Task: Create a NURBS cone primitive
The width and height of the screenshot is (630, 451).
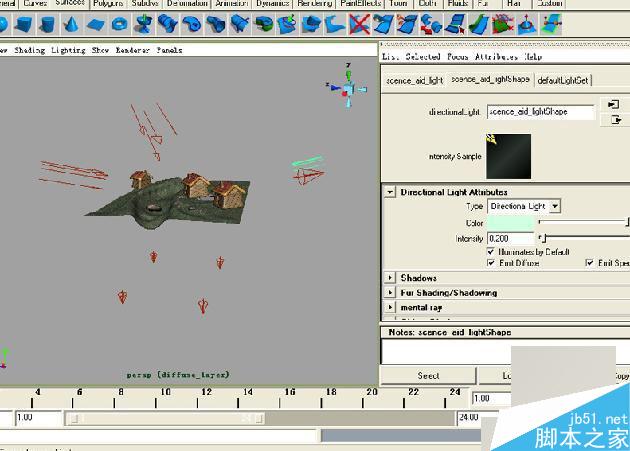Action: point(71,24)
